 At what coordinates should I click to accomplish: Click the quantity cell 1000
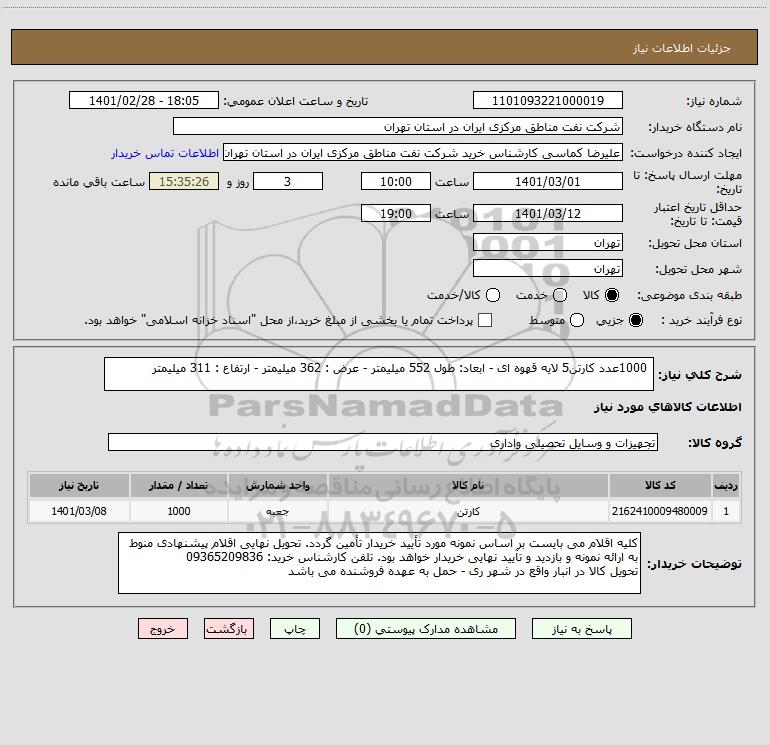click(179, 511)
